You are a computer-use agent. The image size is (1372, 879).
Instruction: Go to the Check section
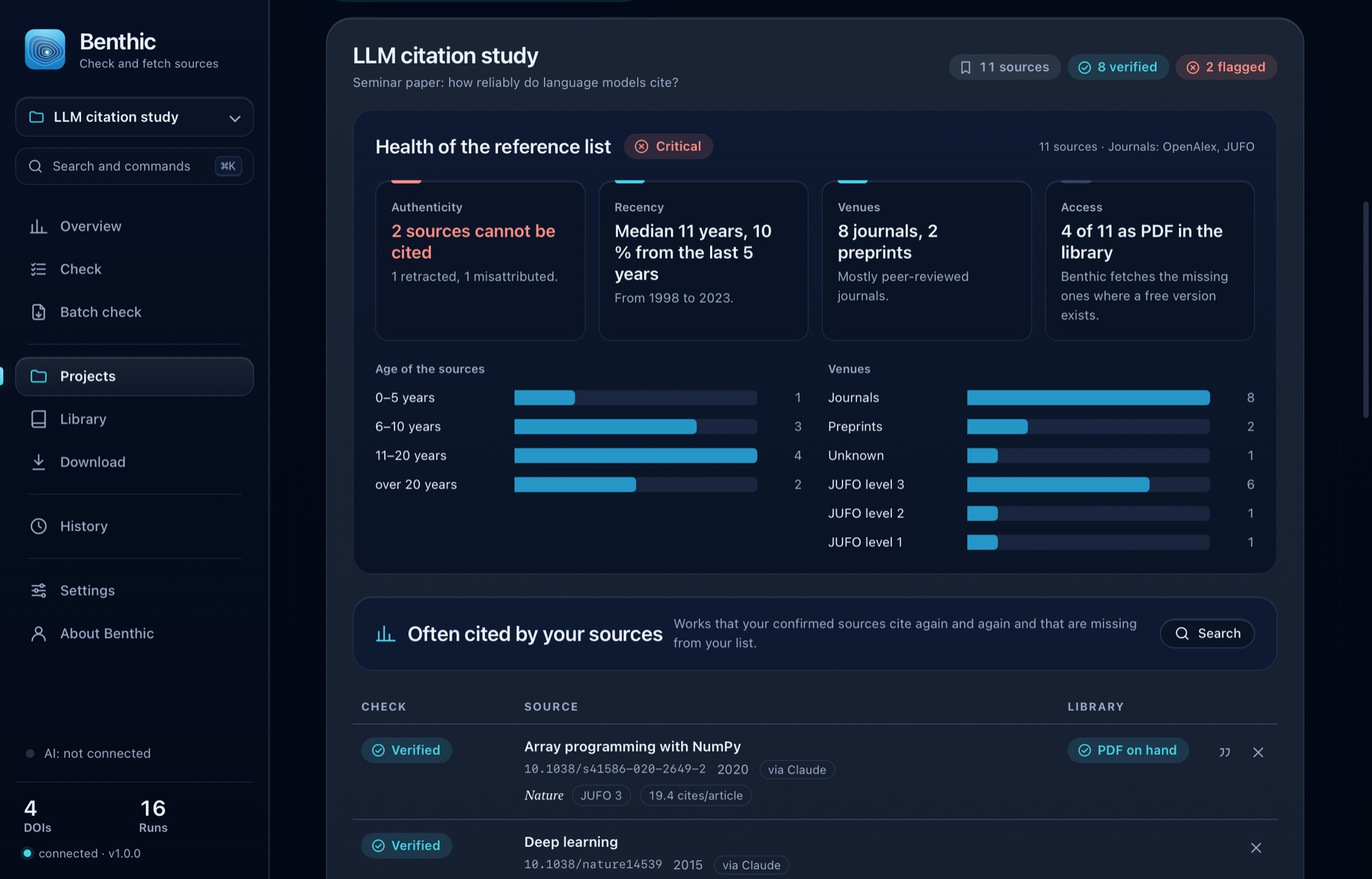[x=134, y=269]
